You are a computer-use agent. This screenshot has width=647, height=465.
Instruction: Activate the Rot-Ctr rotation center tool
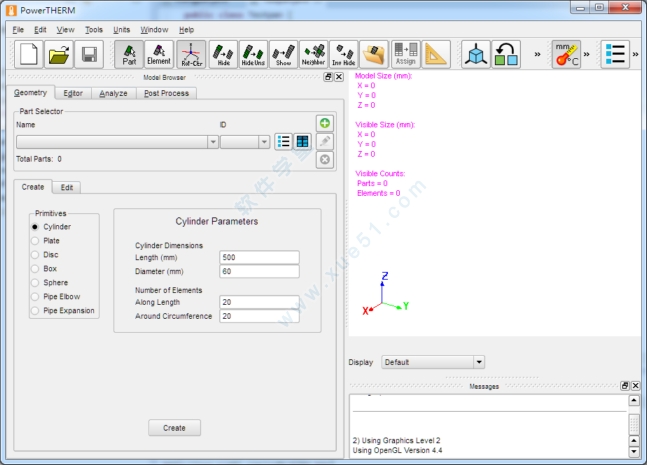point(191,54)
